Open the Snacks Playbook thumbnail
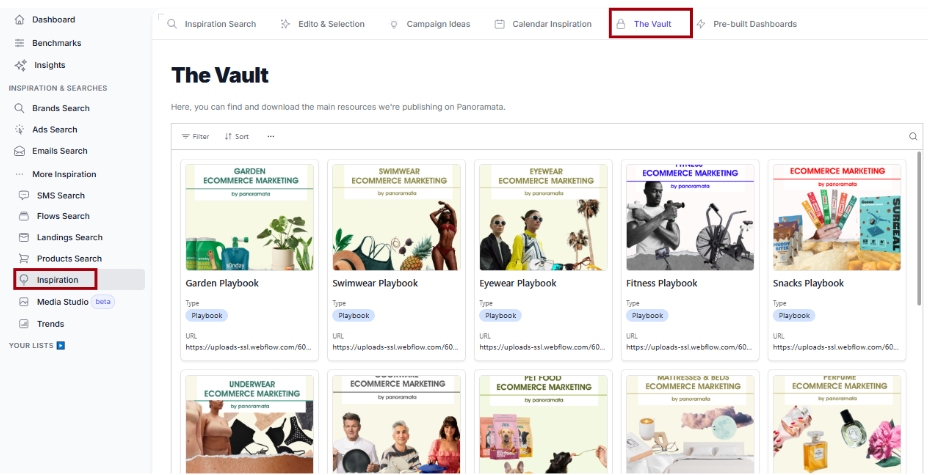Image resolution: width=928 pixels, height=475 pixels. [837, 217]
